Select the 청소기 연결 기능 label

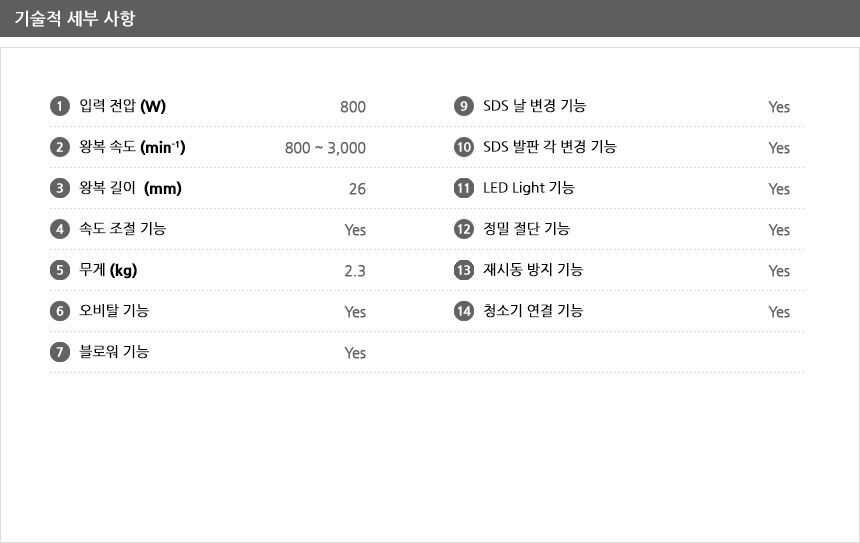coord(533,310)
